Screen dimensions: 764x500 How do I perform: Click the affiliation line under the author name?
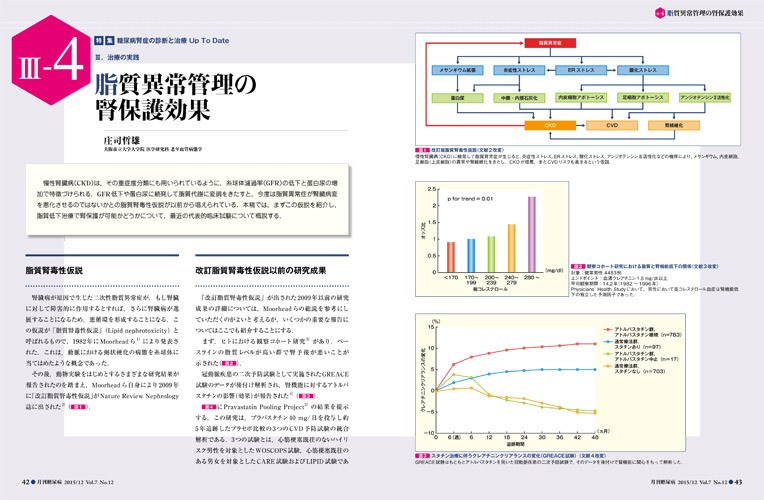153,149
